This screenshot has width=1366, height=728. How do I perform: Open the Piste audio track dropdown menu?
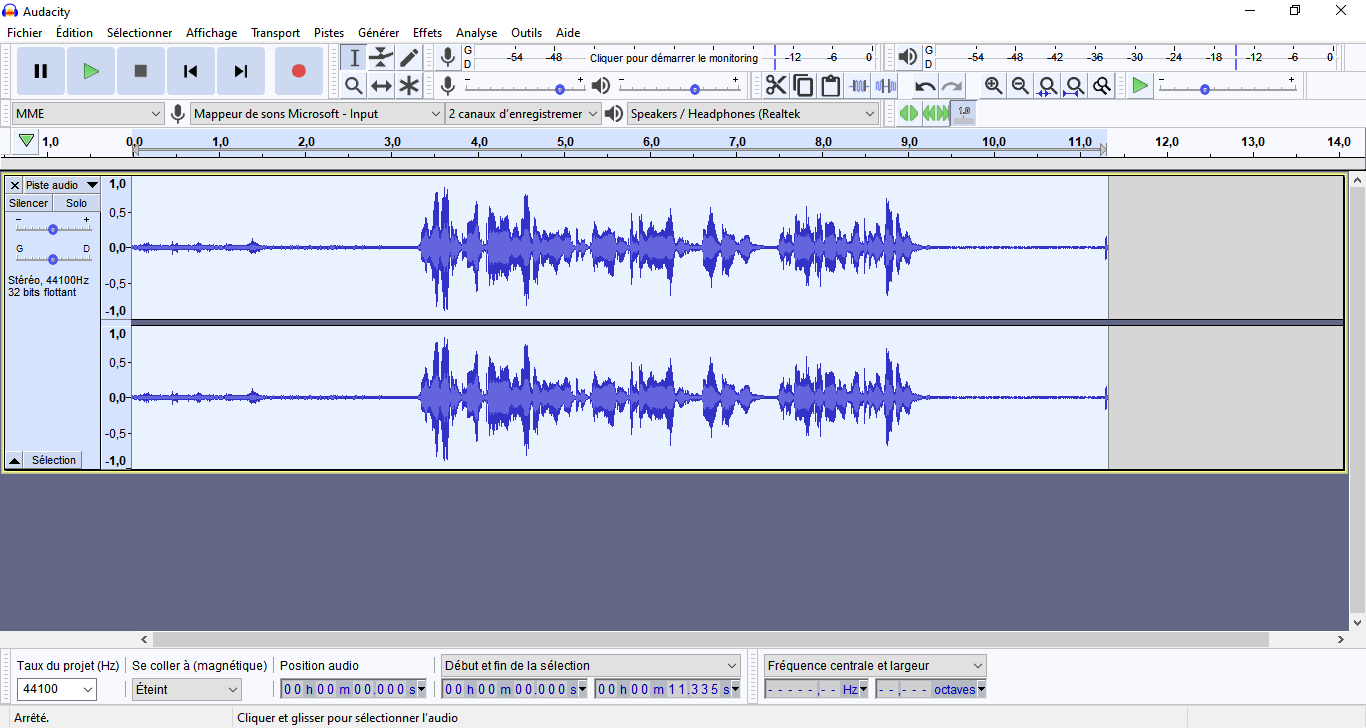pos(62,185)
